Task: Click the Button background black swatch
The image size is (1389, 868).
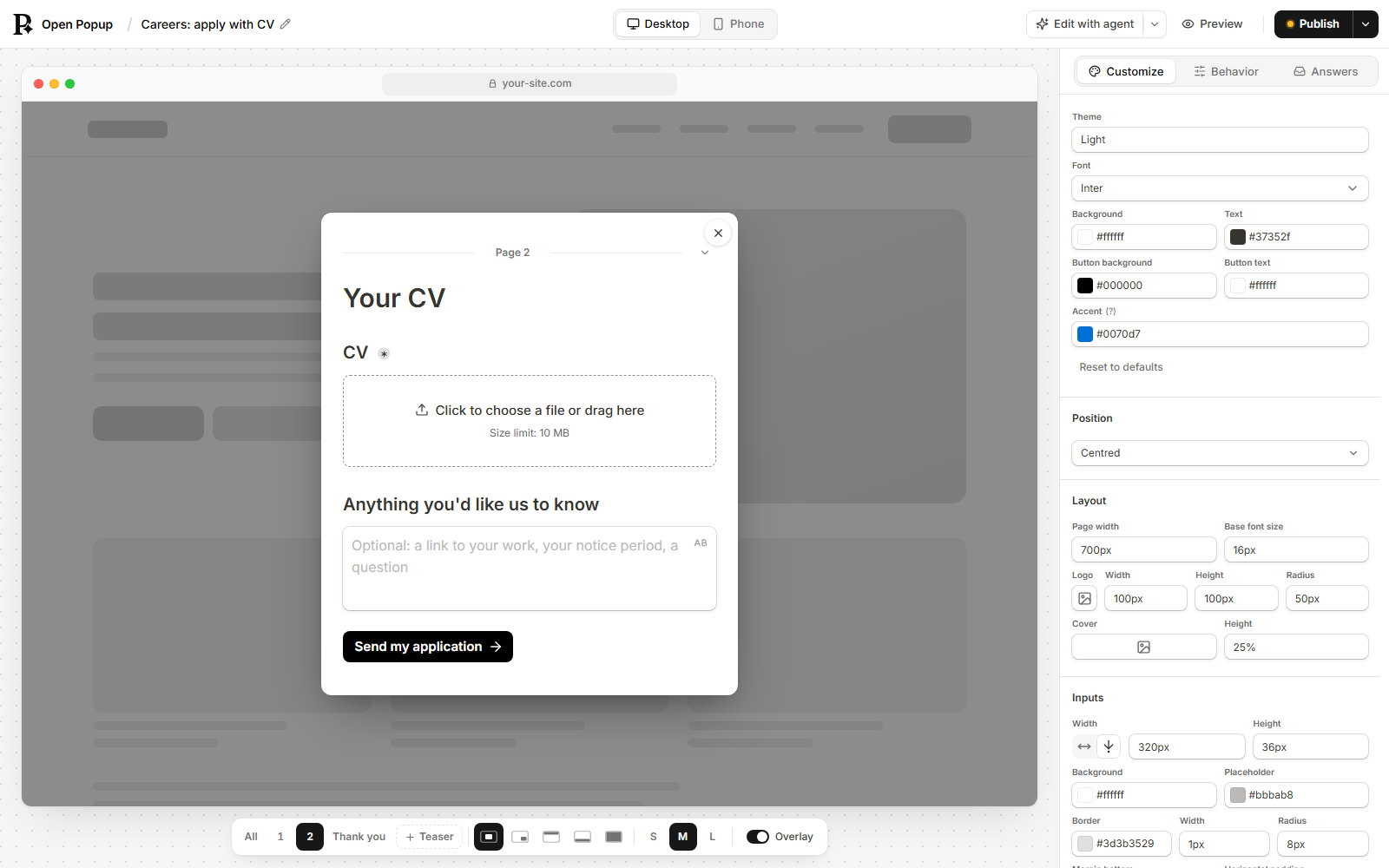Action: tap(1085, 286)
